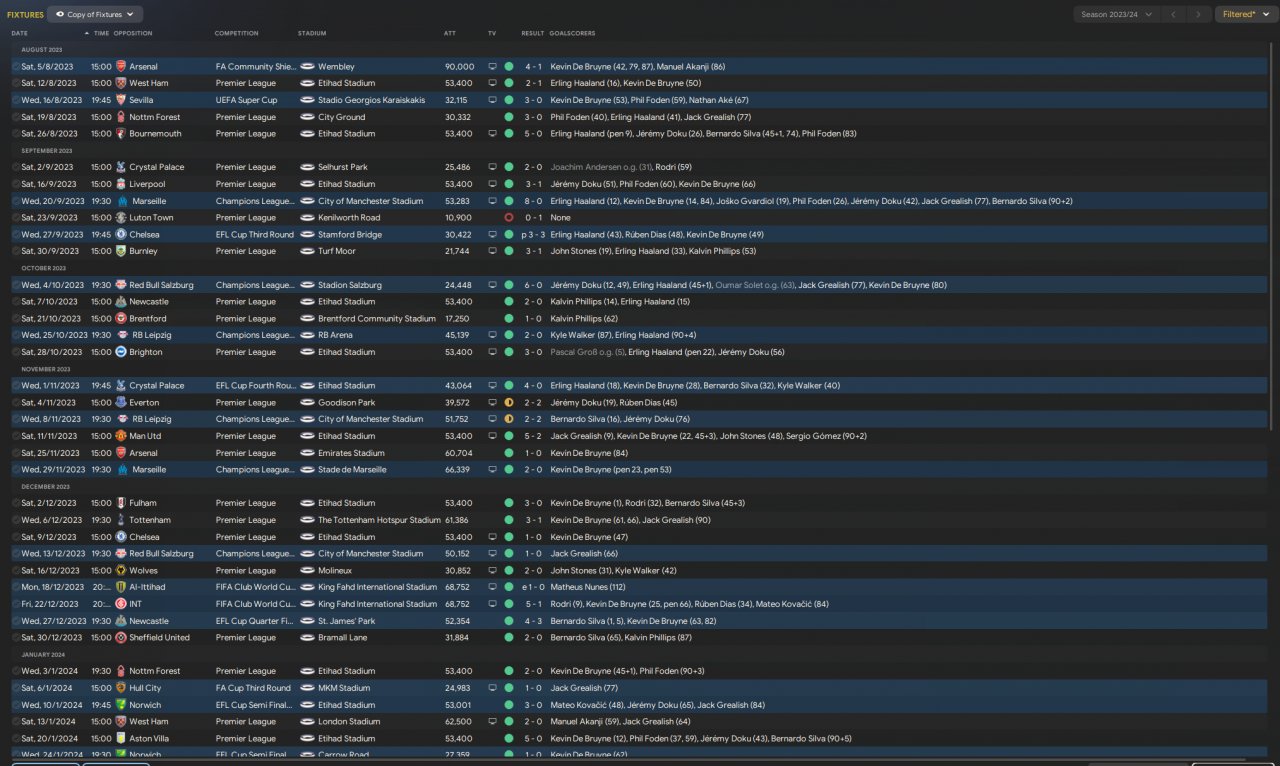This screenshot has height=766, width=1280.
Task: Click the TV broadcast icon in Sevilla row
Action: tap(492, 100)
